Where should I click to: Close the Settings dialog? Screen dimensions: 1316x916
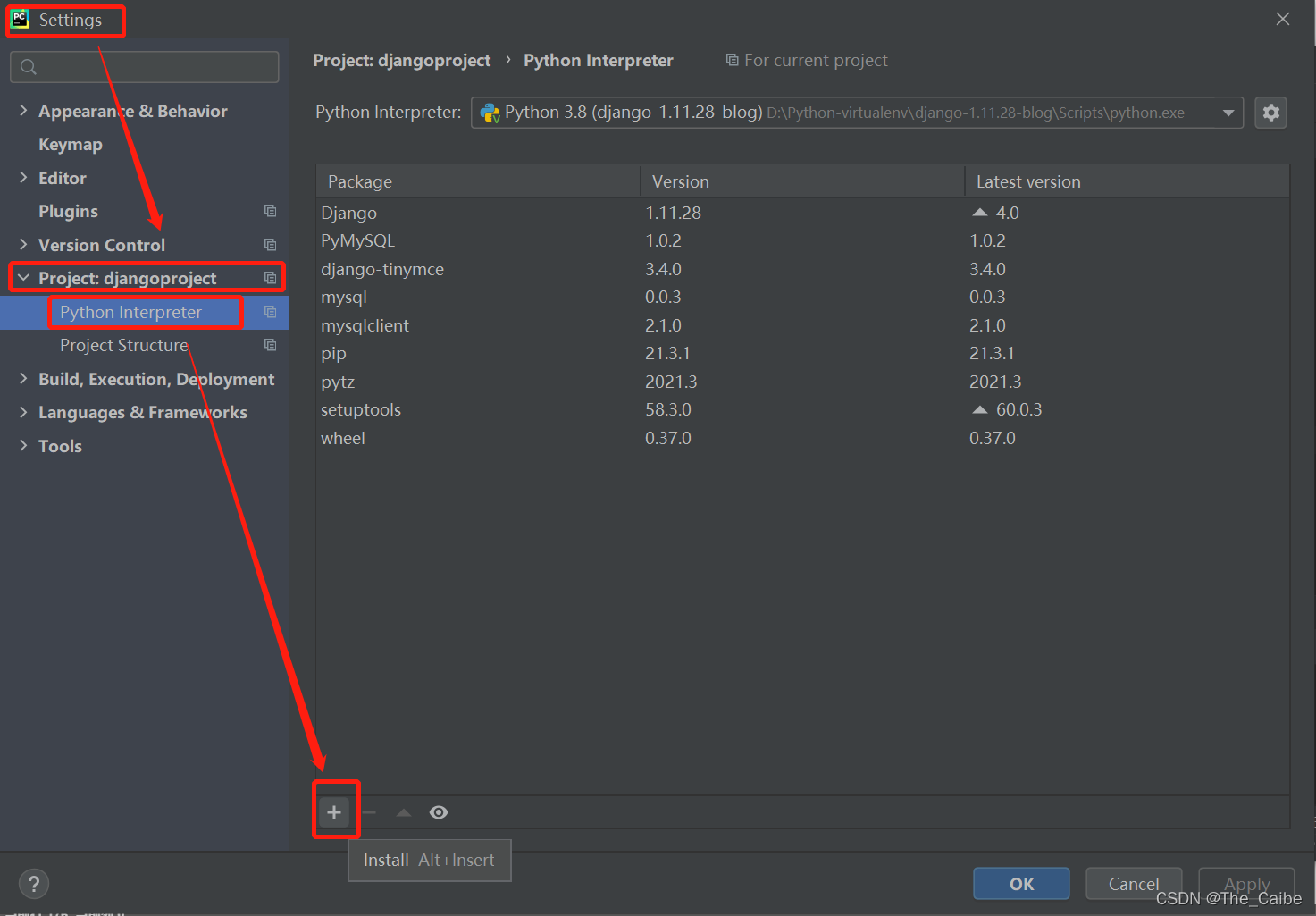(x=1283, y=19)
